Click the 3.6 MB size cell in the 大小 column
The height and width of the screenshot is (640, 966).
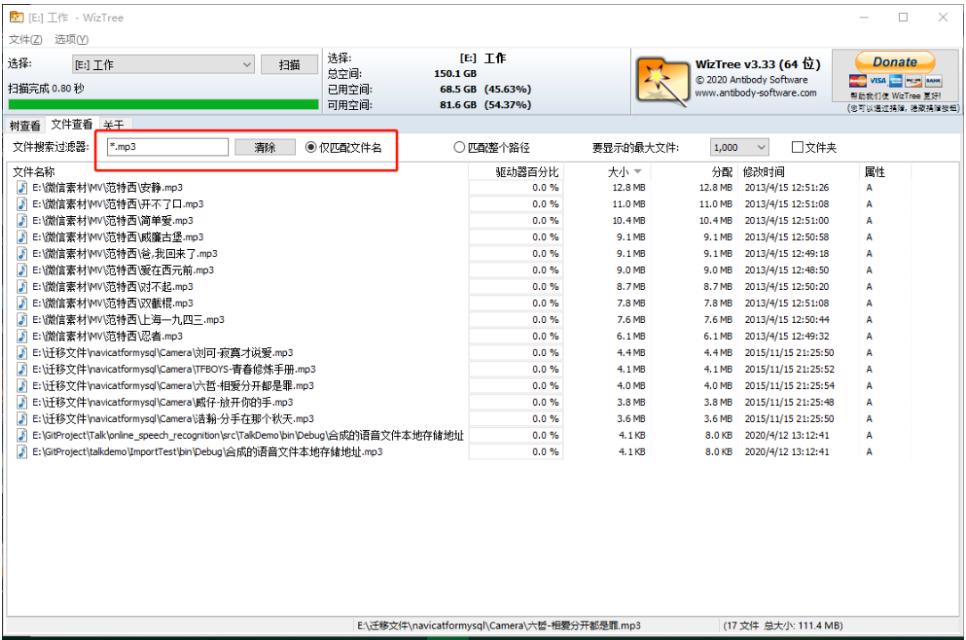coord(631,419)
